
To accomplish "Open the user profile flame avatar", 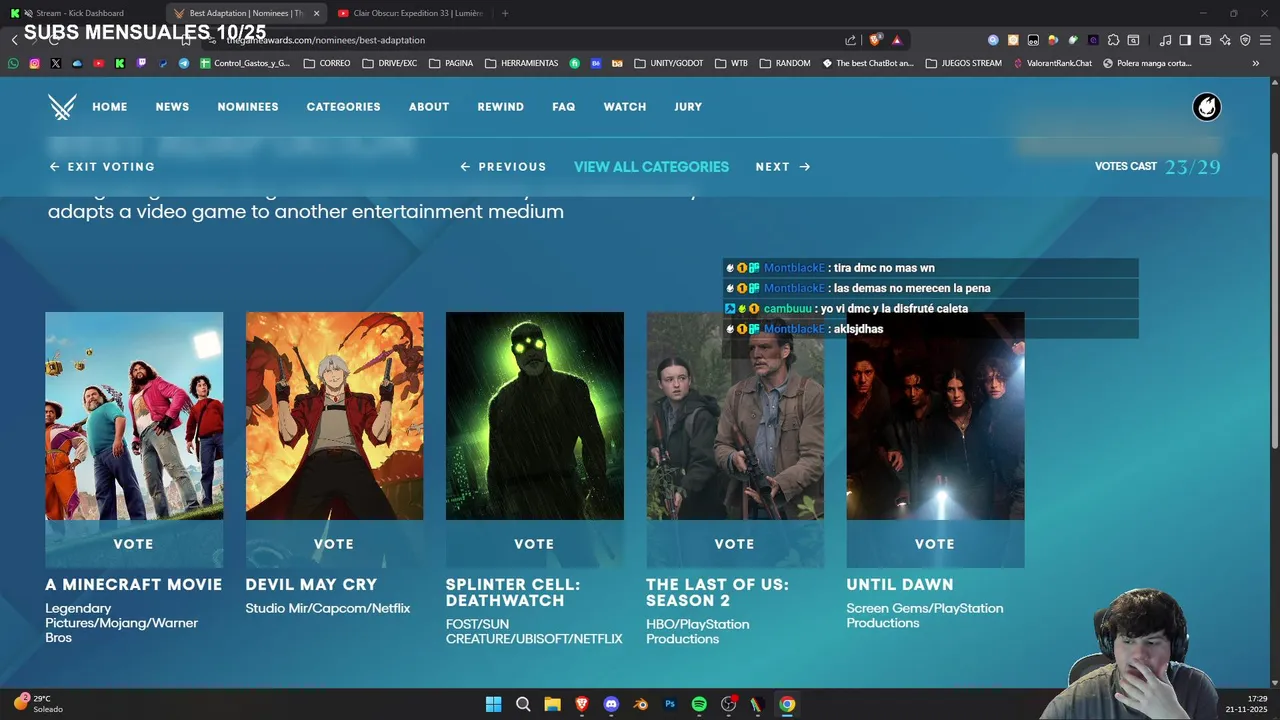I will click(x=1207, y=107).
